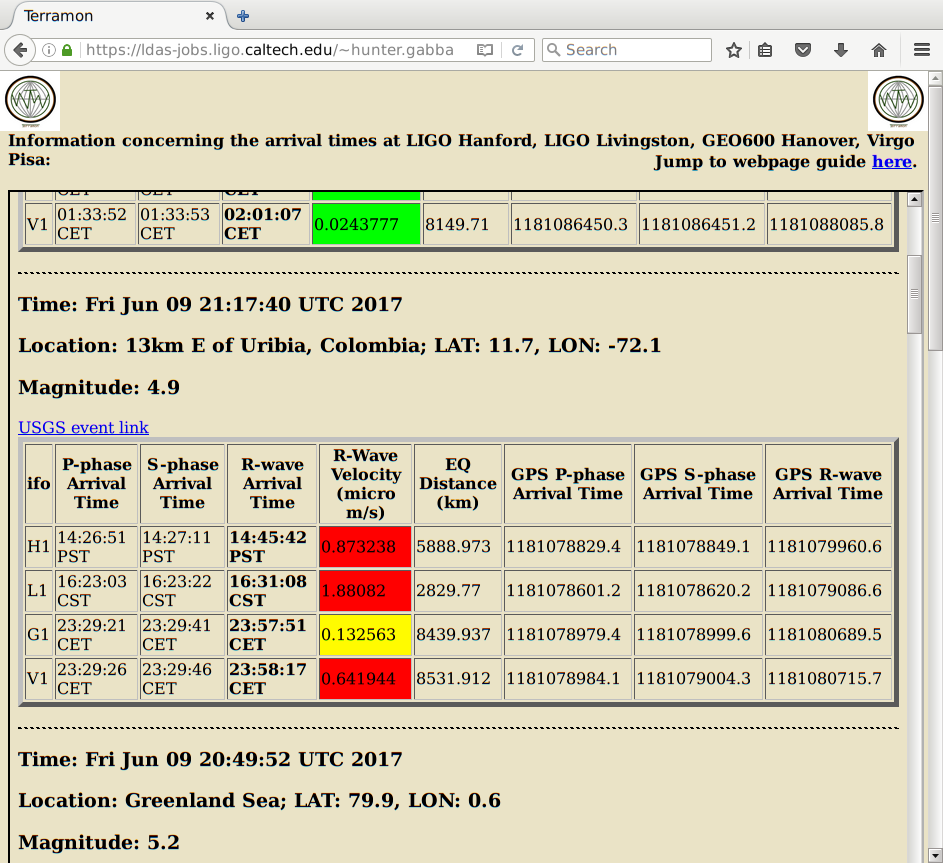Click the browser back button

[x=20, y=50]
